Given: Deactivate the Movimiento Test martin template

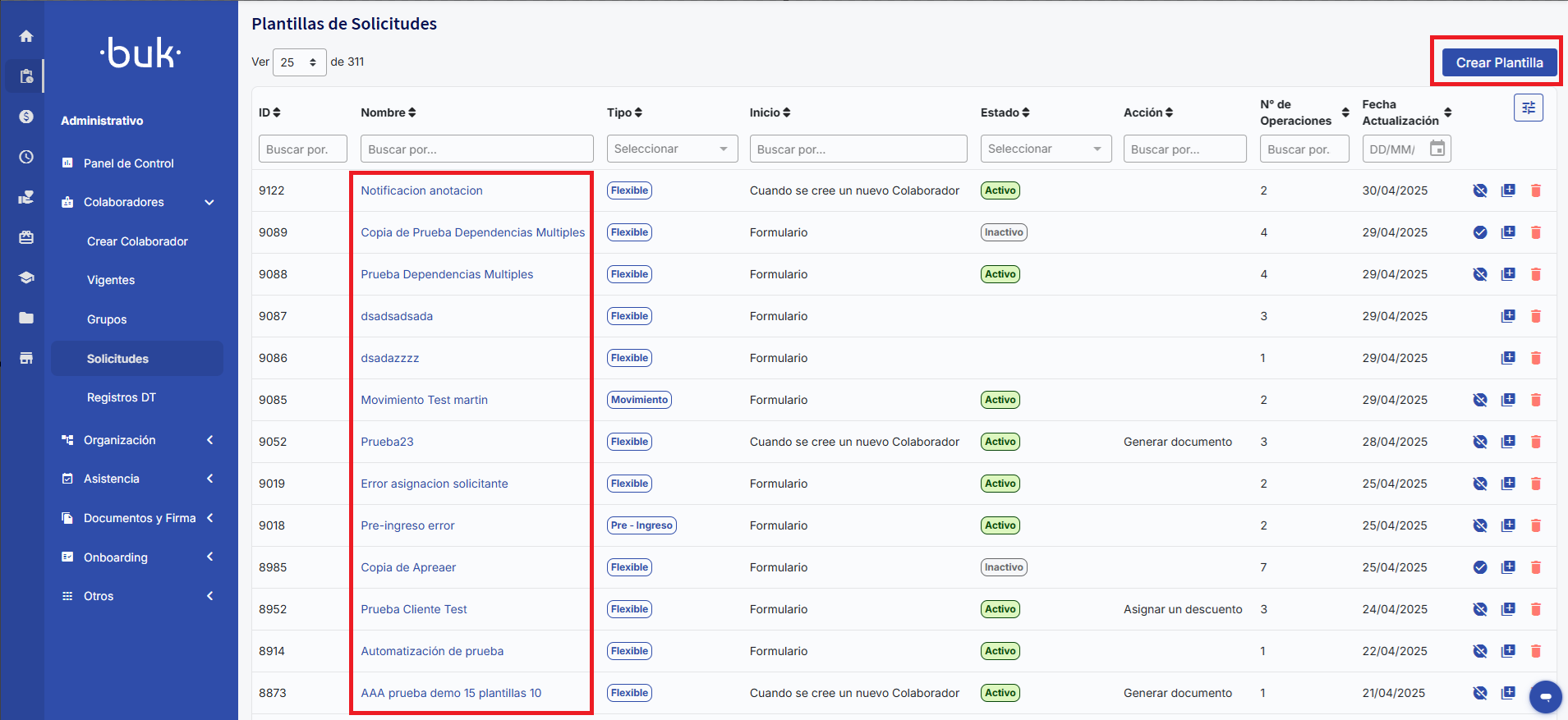Looking at the screenshot, I should [1480, 400].
